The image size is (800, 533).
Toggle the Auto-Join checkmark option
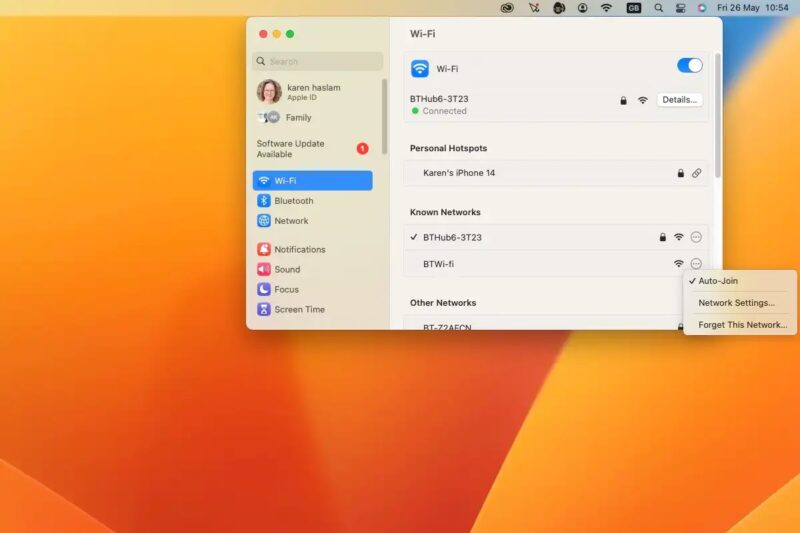tap(718, 281)
